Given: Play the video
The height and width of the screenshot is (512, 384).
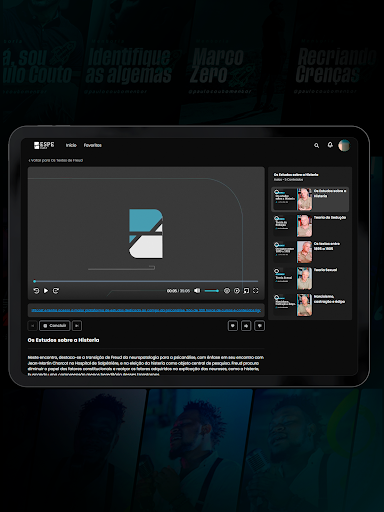Looking at the screenshot, I should pos(46,291).
